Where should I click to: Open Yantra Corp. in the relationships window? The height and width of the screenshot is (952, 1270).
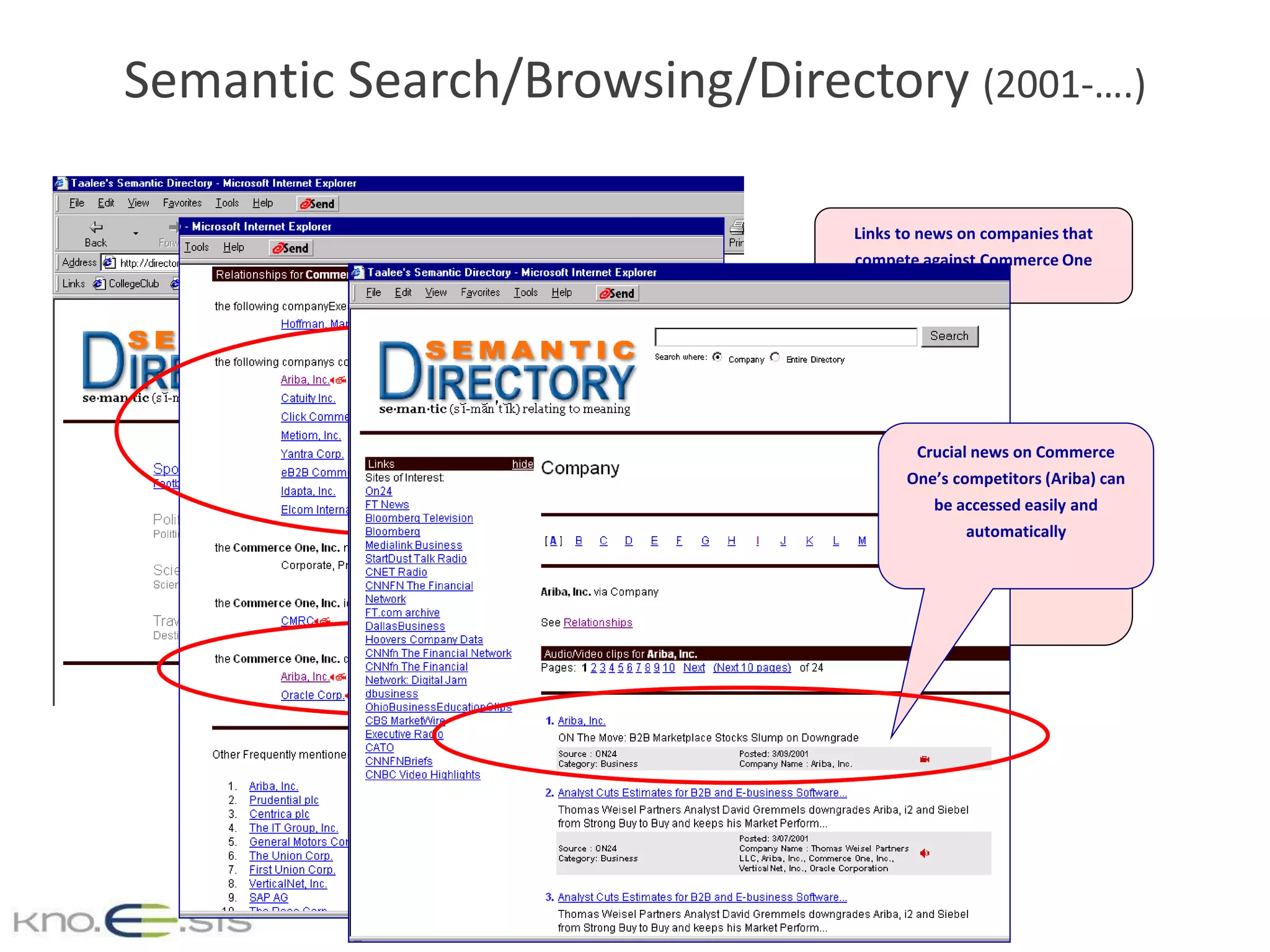(312, 454)
